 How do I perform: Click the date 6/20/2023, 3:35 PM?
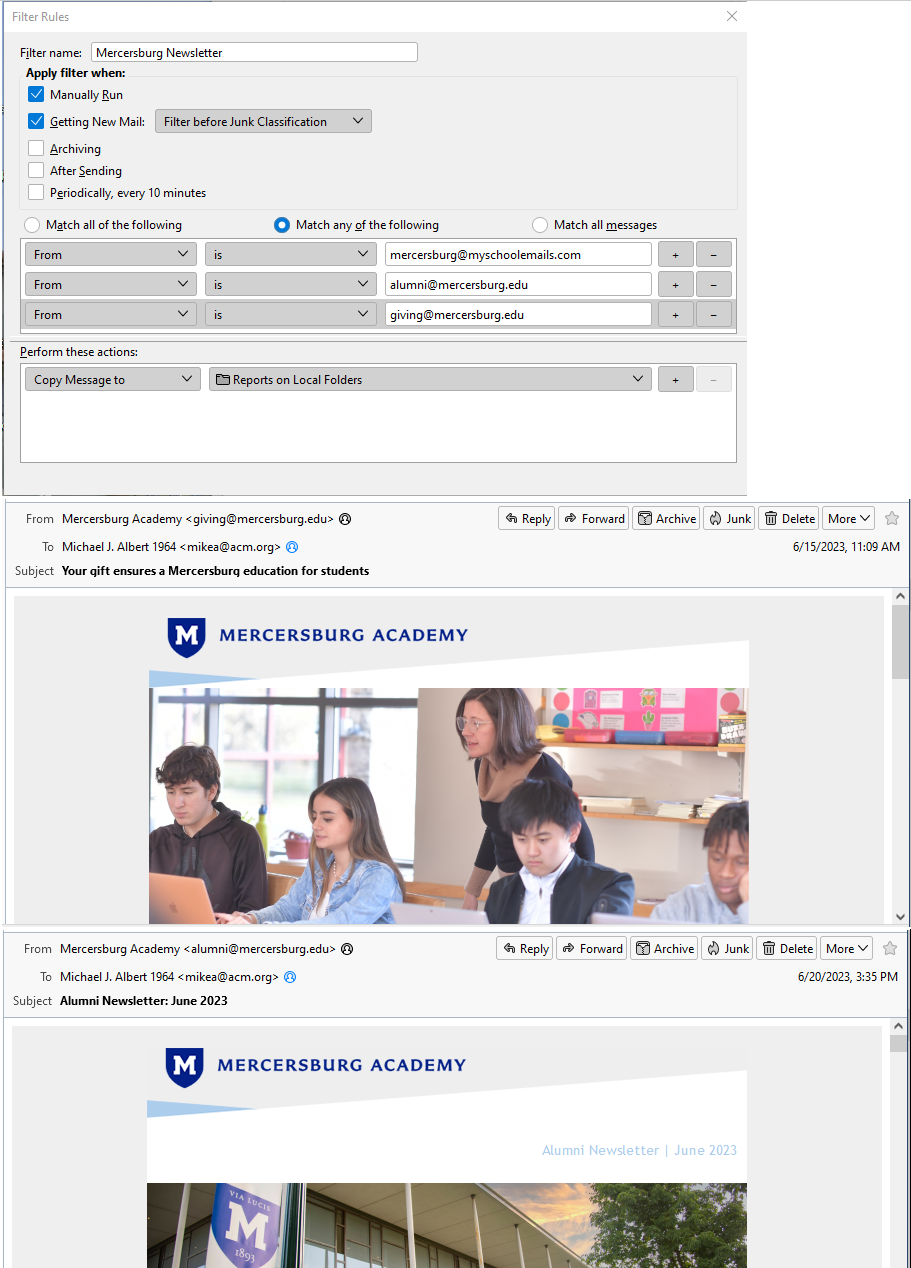point(848,977)
